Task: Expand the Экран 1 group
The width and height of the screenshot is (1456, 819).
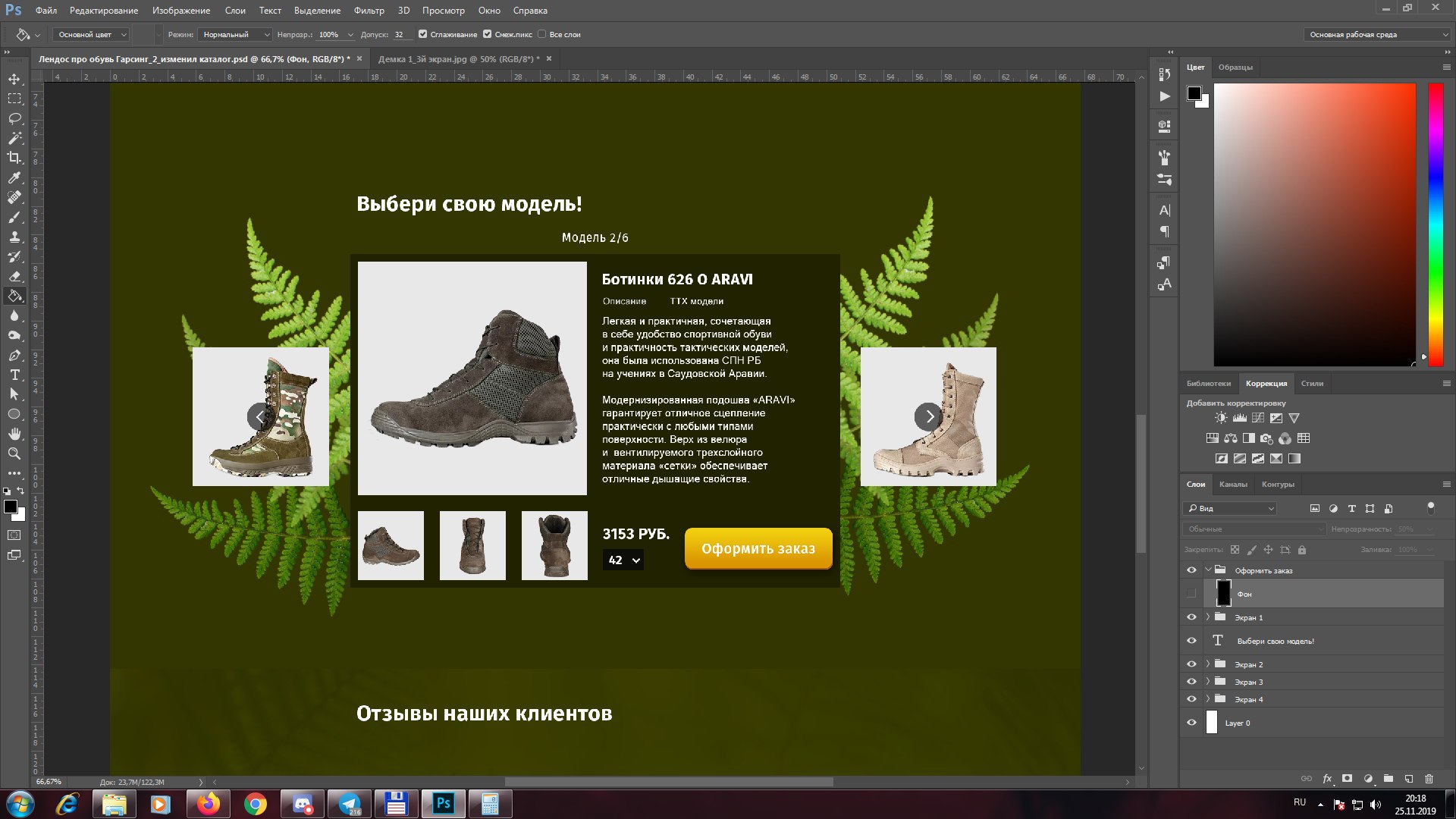Action: (1208, 617)
